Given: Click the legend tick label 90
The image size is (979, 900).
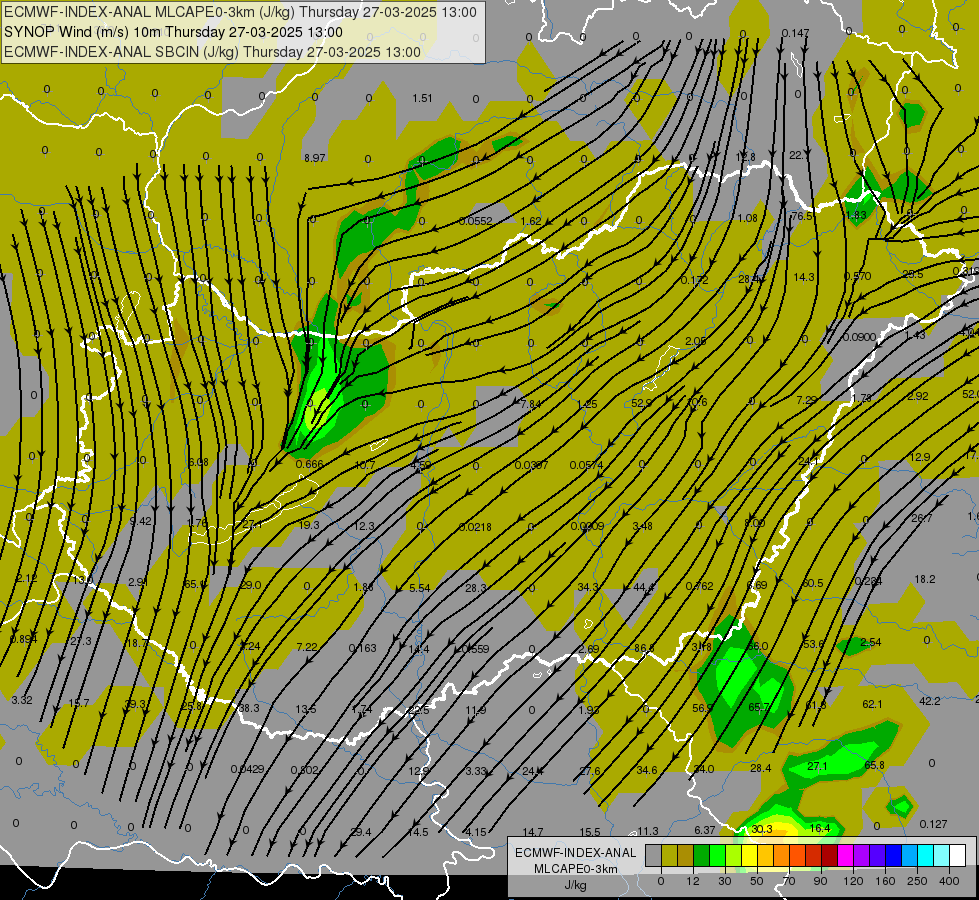Looking at the screenshot, I should pyautogui.click(x=820, y=881).
